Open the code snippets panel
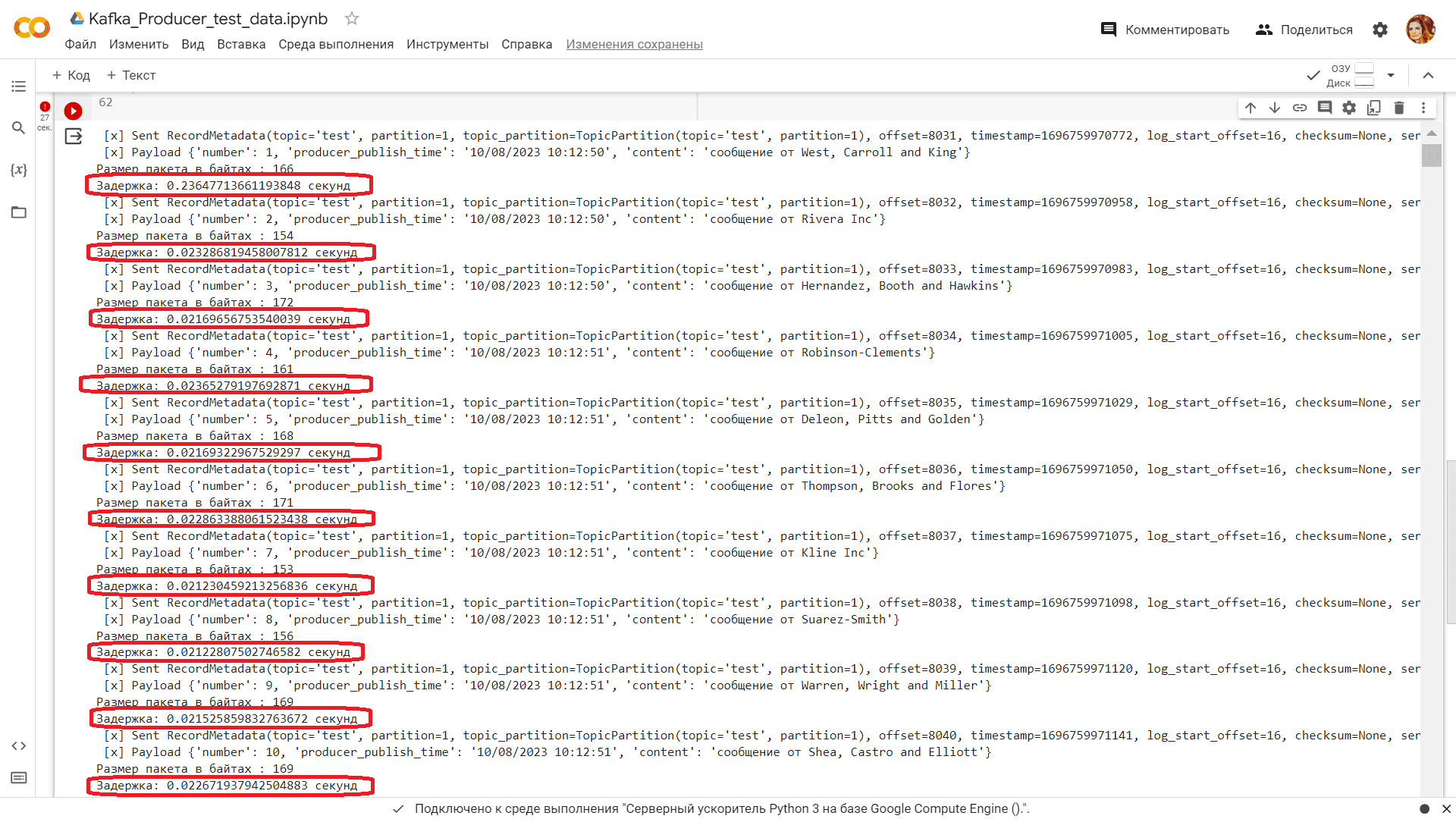 coord(18,745)
